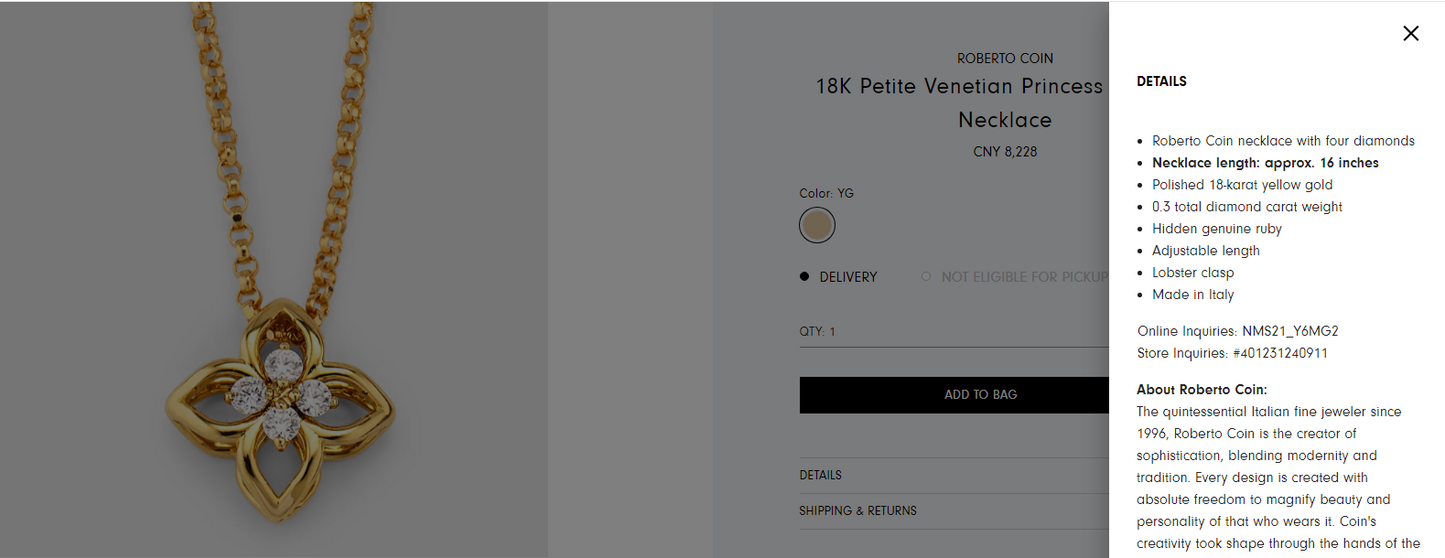Choose the Delivery radio option
This screenshot has width=1445, height=558.
[x=805, y=277]
